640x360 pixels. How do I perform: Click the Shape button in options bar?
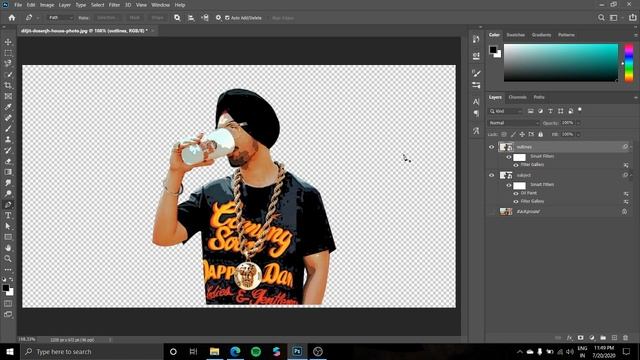tap(158, 18)
